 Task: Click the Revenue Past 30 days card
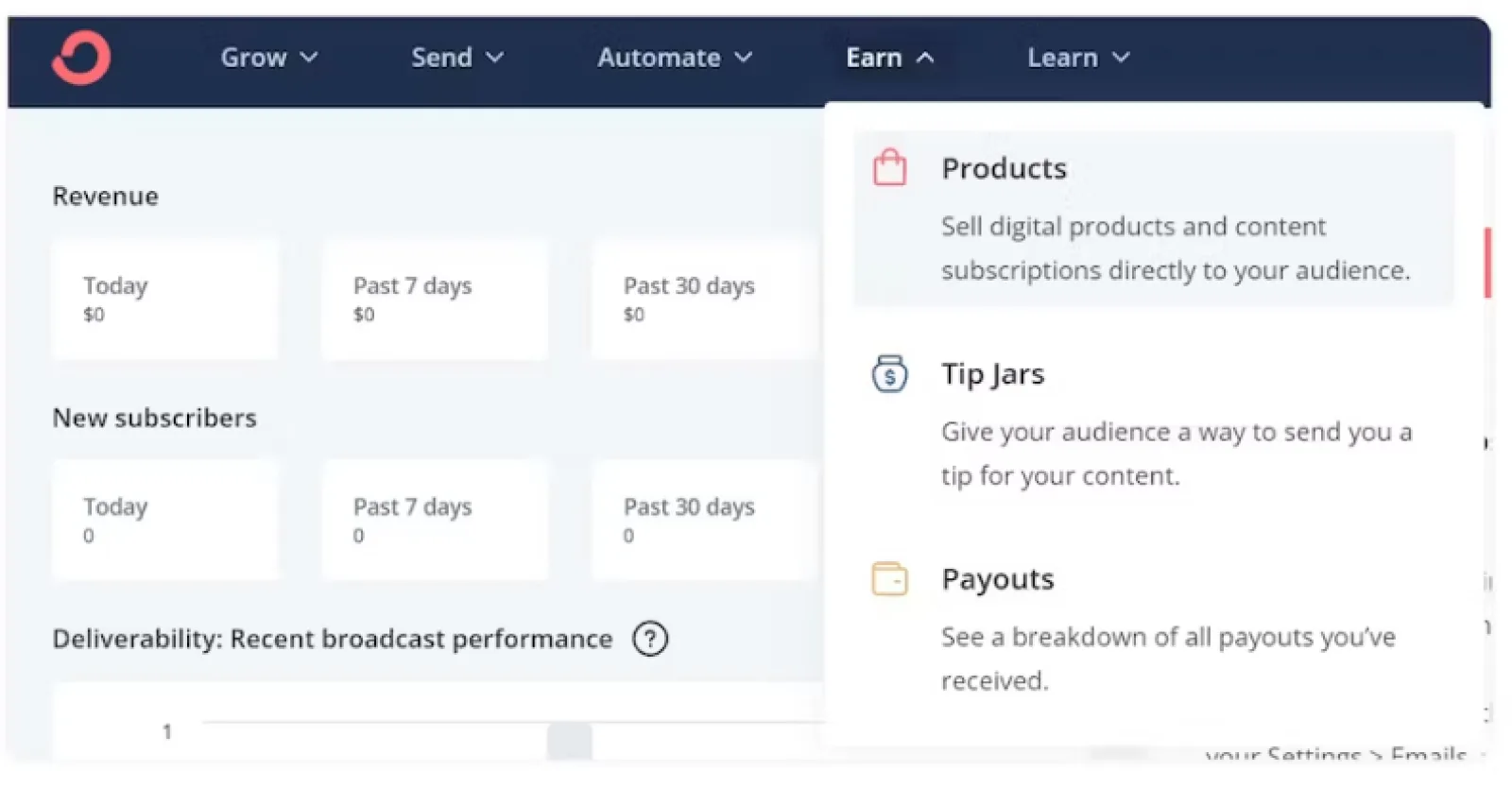[704, 300]
